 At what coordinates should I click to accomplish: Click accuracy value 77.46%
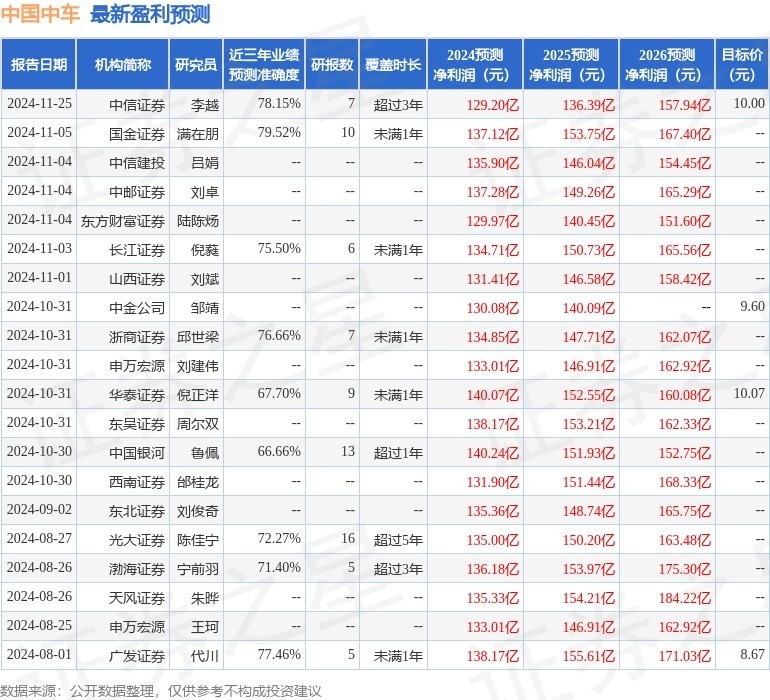tap(279, 654)
